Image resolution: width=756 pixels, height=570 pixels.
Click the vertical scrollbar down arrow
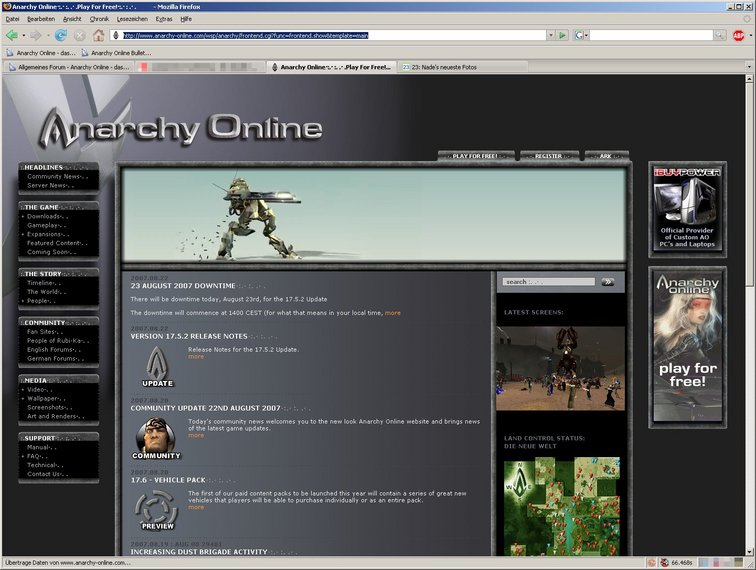point(750,552)
